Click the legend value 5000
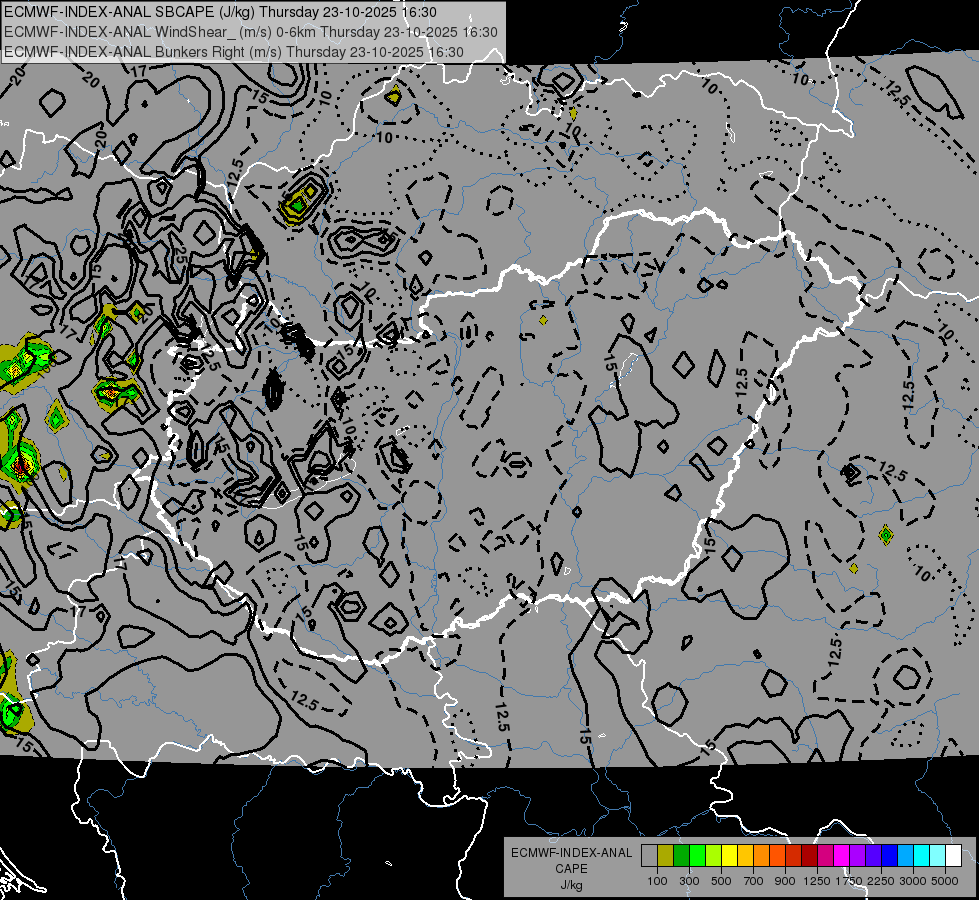979x900 pixels. point(945,881)
